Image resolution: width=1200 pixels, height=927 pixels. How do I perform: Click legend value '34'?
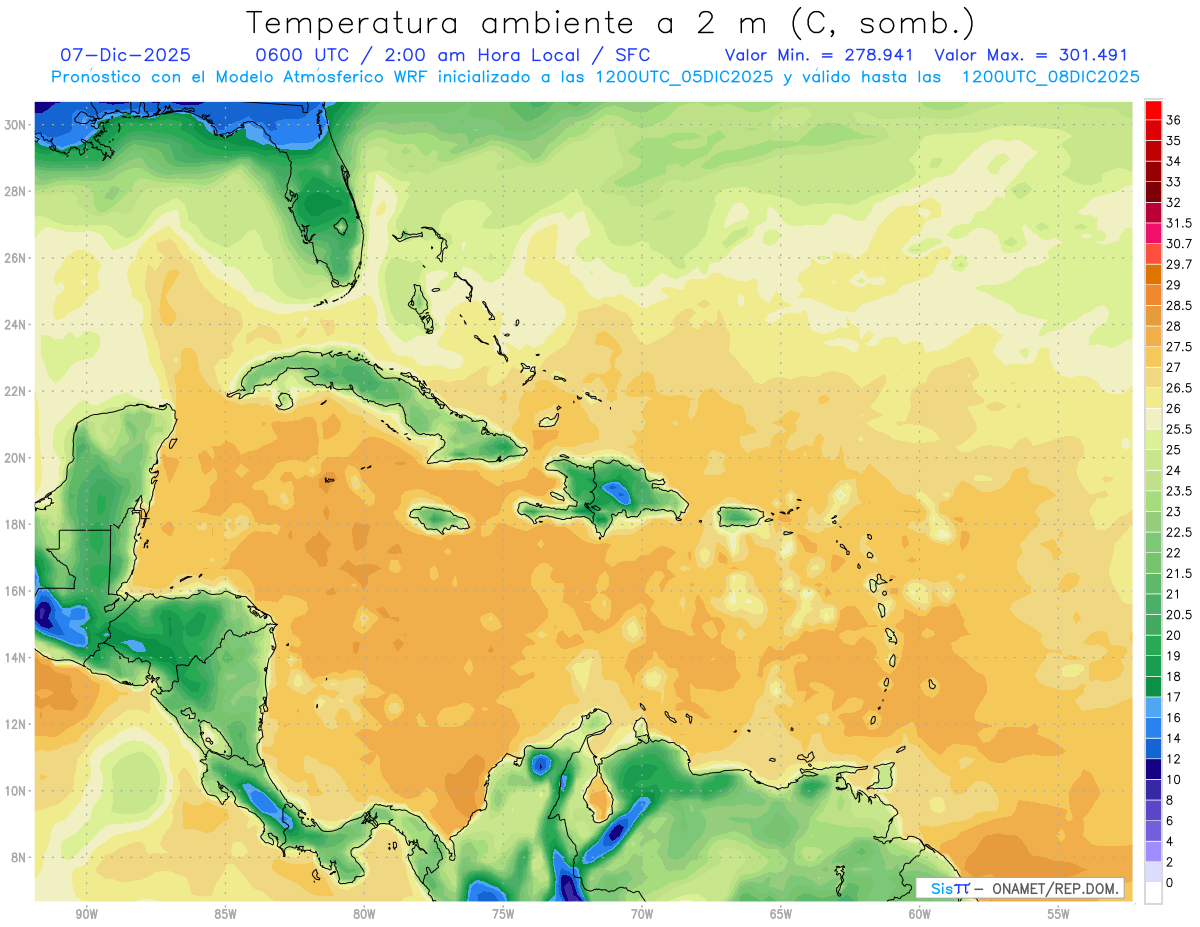click(1174, 161)
